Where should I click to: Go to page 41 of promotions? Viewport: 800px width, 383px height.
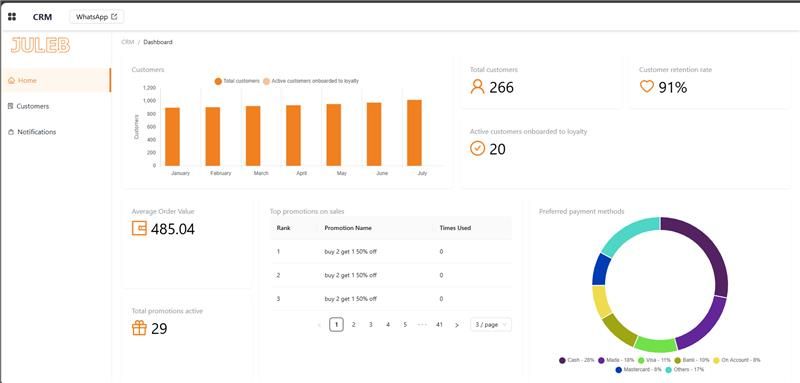[x=439, y=324]
